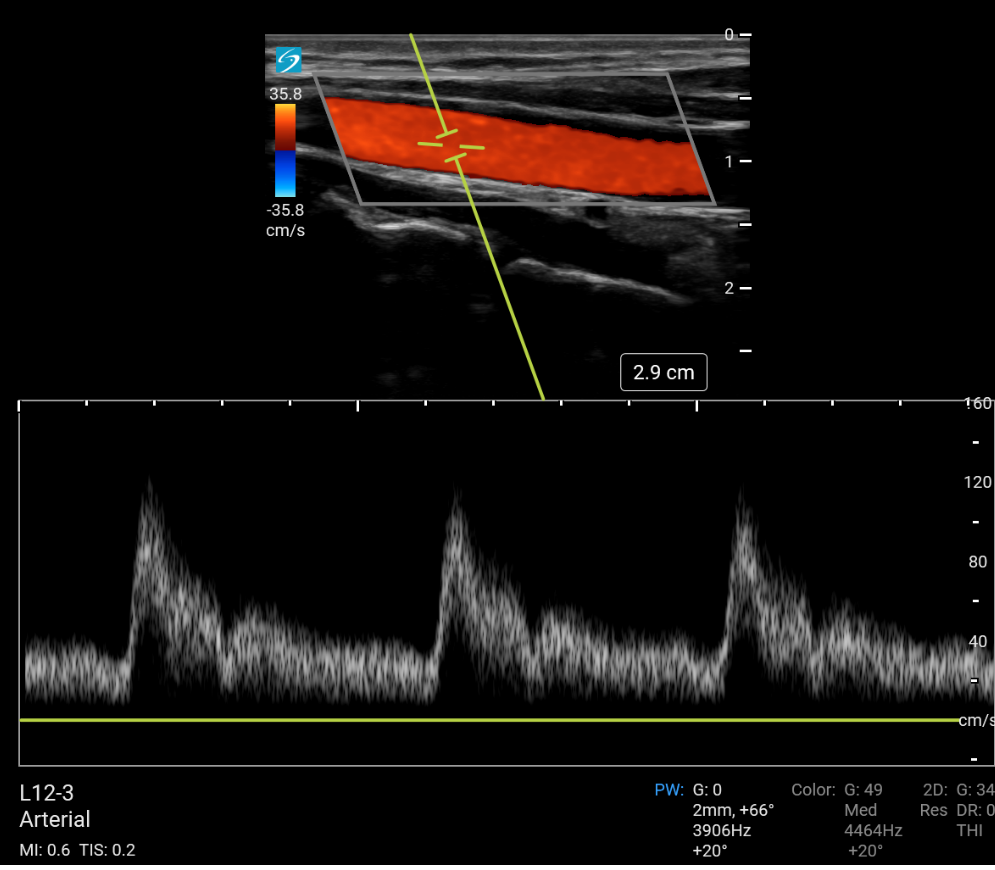
Task: Click the 2mm, +66° gate angle value
Action: pos(733,810)
